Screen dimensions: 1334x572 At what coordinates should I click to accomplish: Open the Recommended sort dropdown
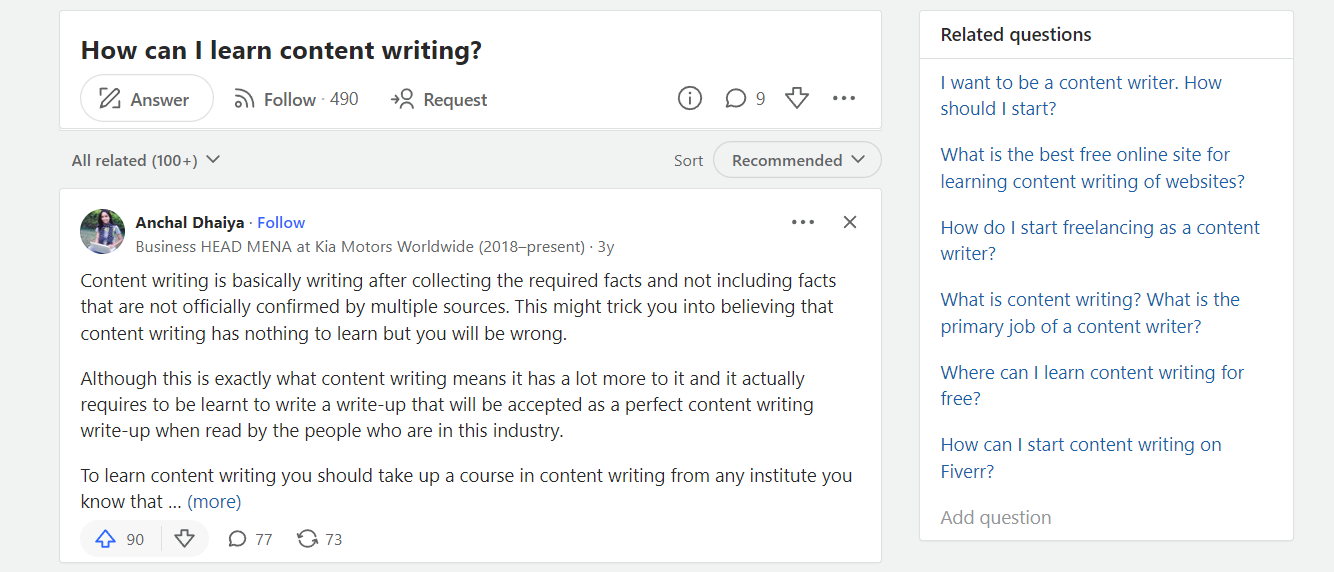797,160
